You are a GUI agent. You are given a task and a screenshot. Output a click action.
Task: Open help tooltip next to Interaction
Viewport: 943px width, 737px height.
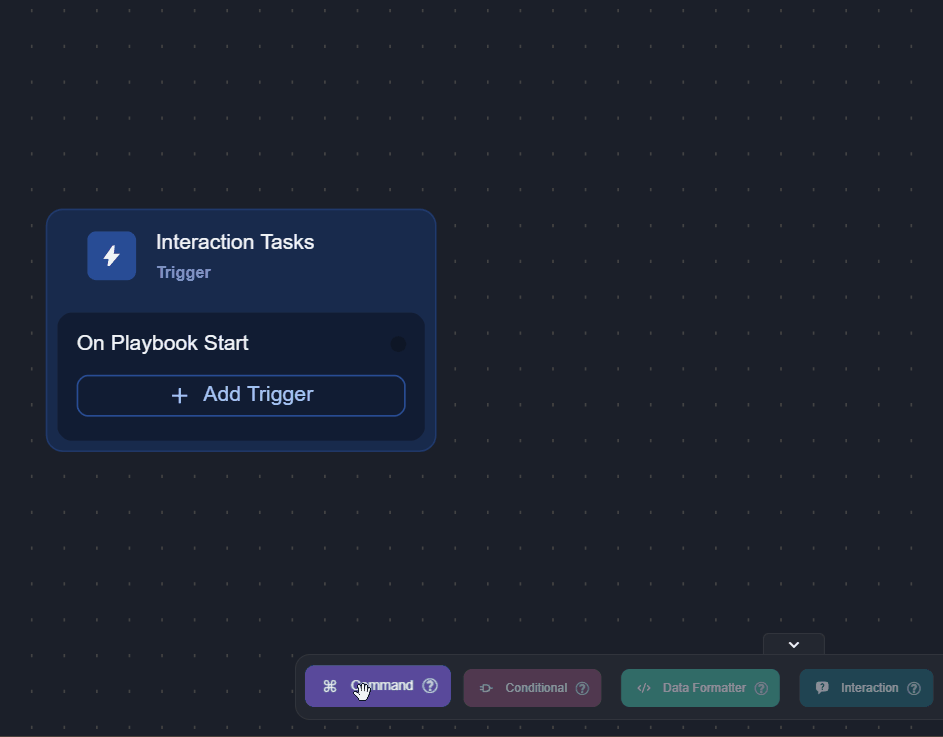coord(914,688)
